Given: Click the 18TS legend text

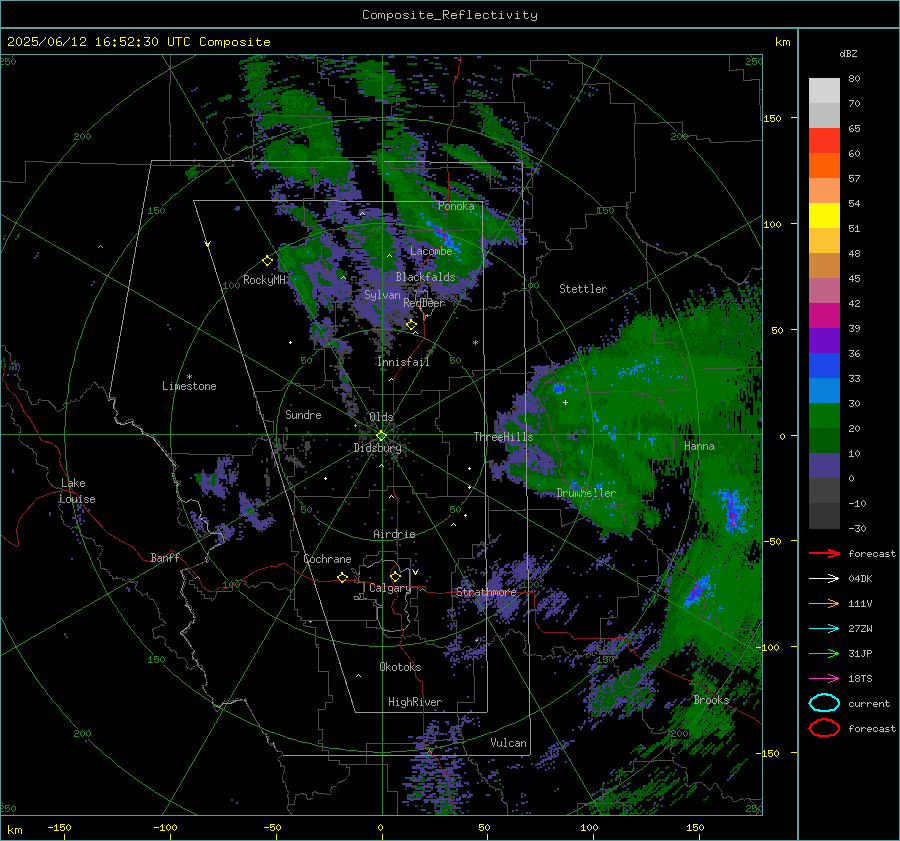Looking at the screenshot, I should click(860, 679).
